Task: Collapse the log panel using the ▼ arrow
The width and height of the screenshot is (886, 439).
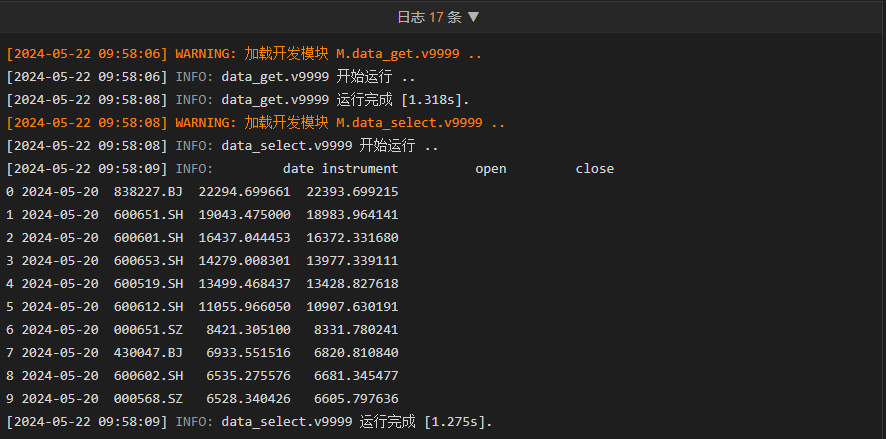Action: click(473, 17)
